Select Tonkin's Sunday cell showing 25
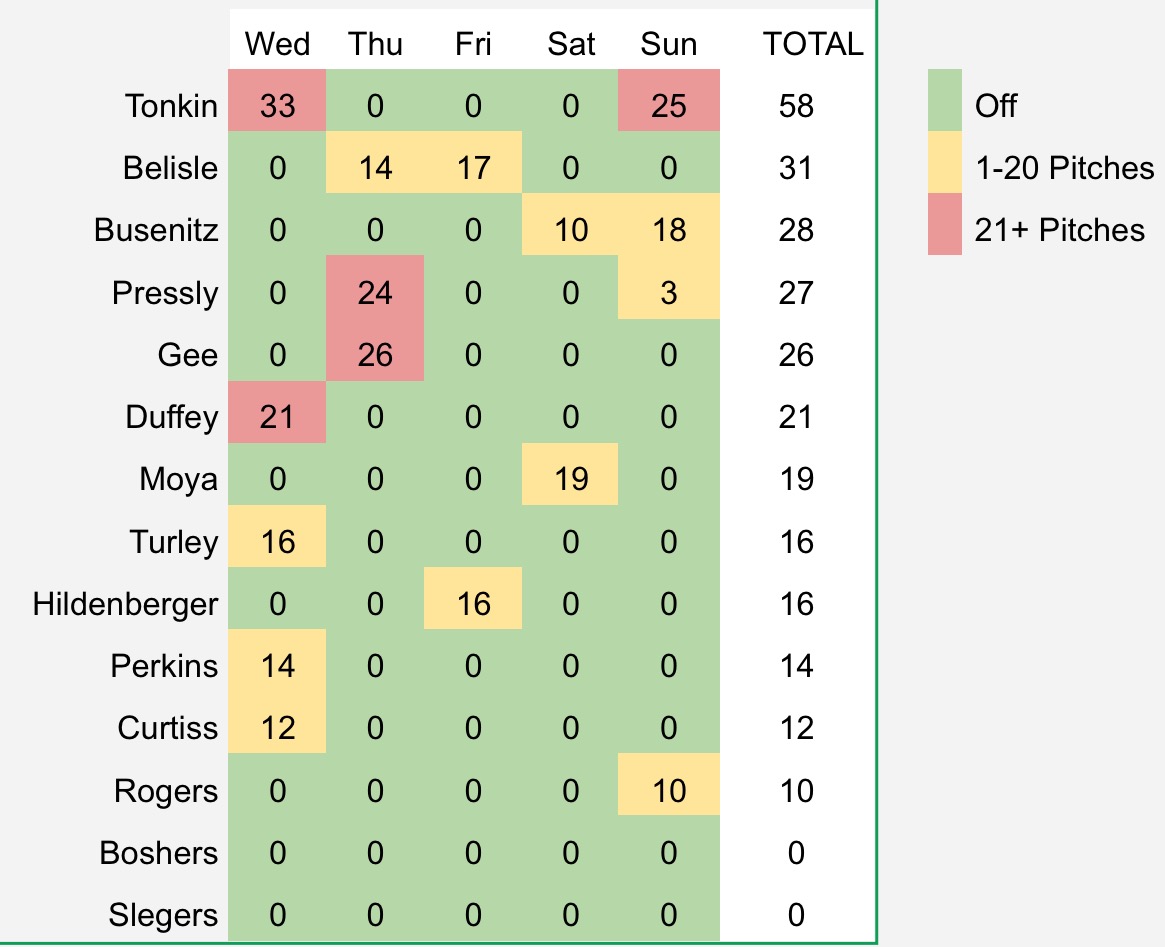 click(x=669, y=105)
